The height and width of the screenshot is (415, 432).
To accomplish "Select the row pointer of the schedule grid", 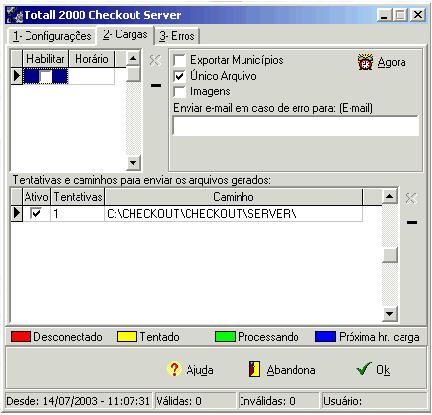I will (x=17, y=76).
